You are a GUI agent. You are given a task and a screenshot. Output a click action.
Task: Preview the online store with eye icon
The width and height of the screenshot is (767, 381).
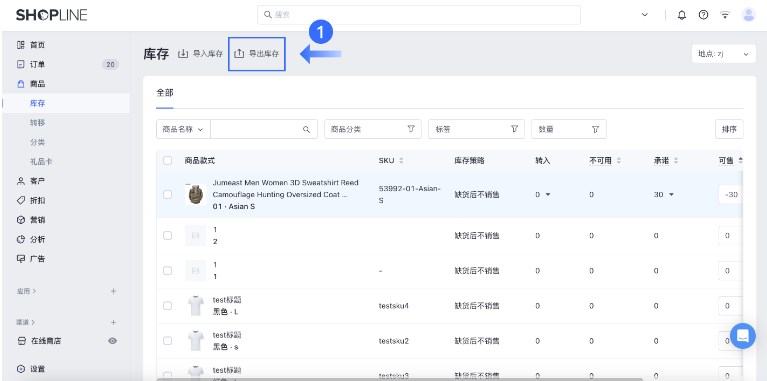113,341
